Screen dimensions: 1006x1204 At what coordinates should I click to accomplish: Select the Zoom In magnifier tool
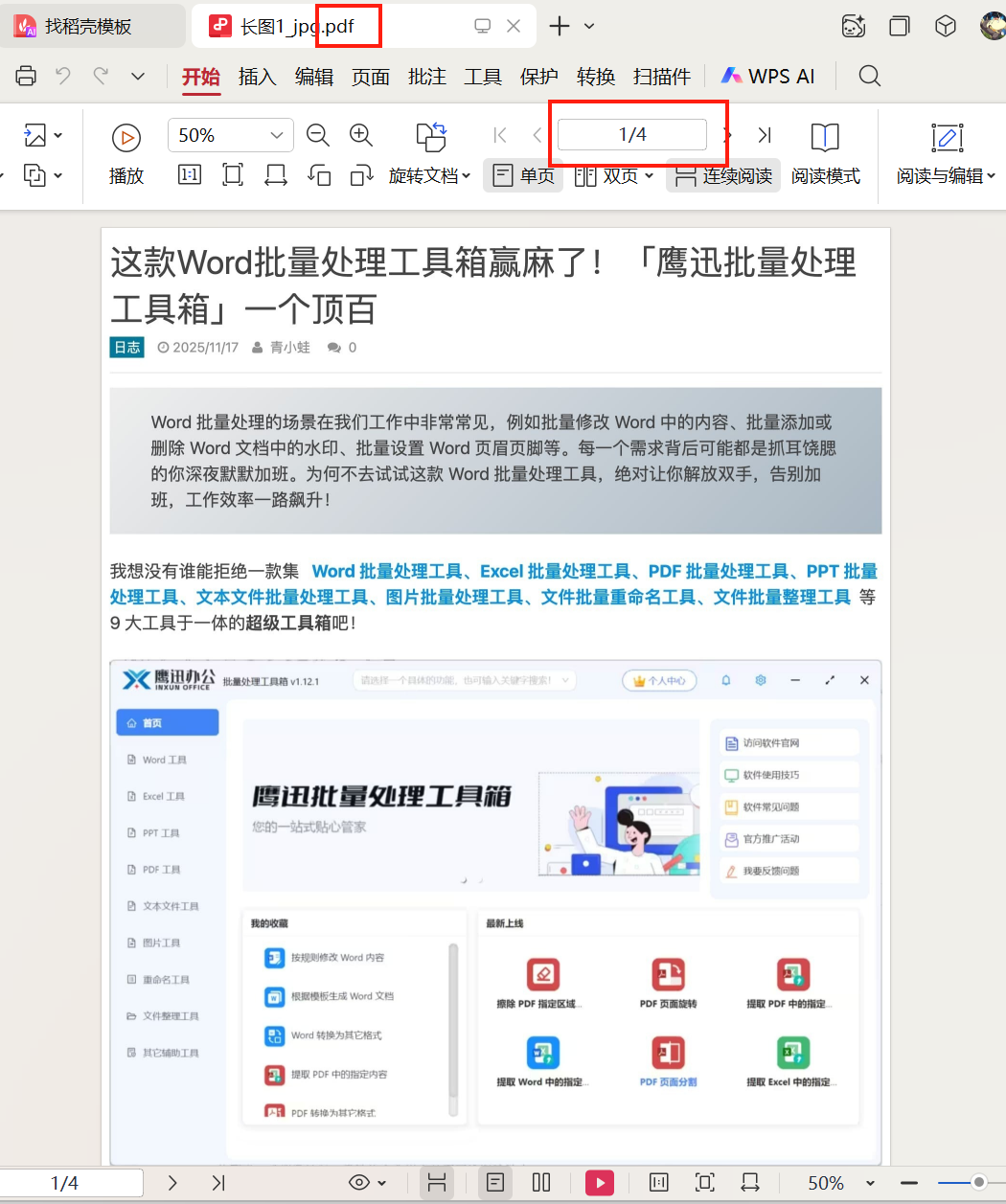361,135
